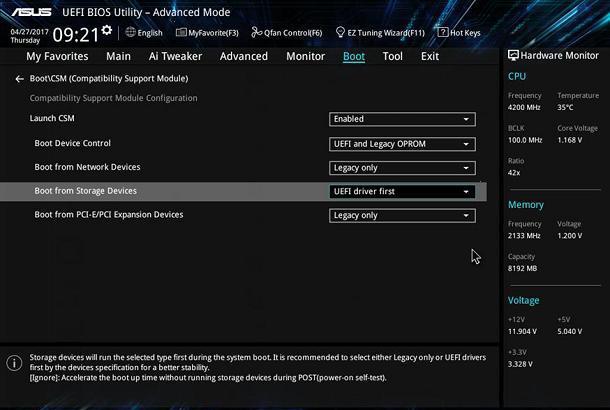
Task: Click the 04/27/2017 date
Action: [30, 32]
